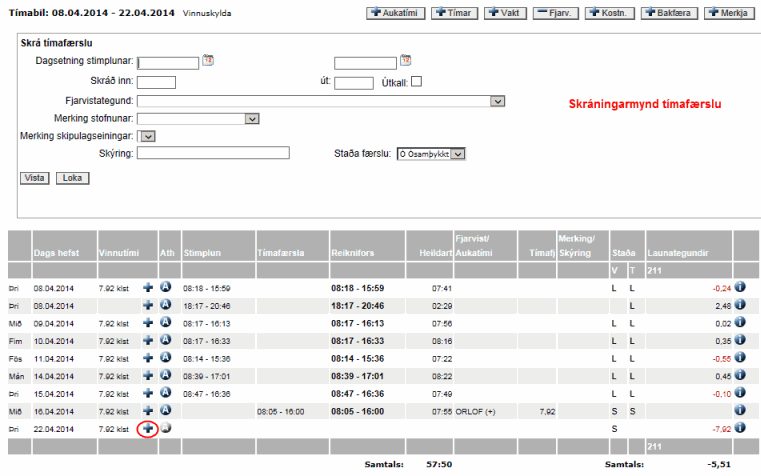Click plus icon in 14.04.2014 row

148,376
